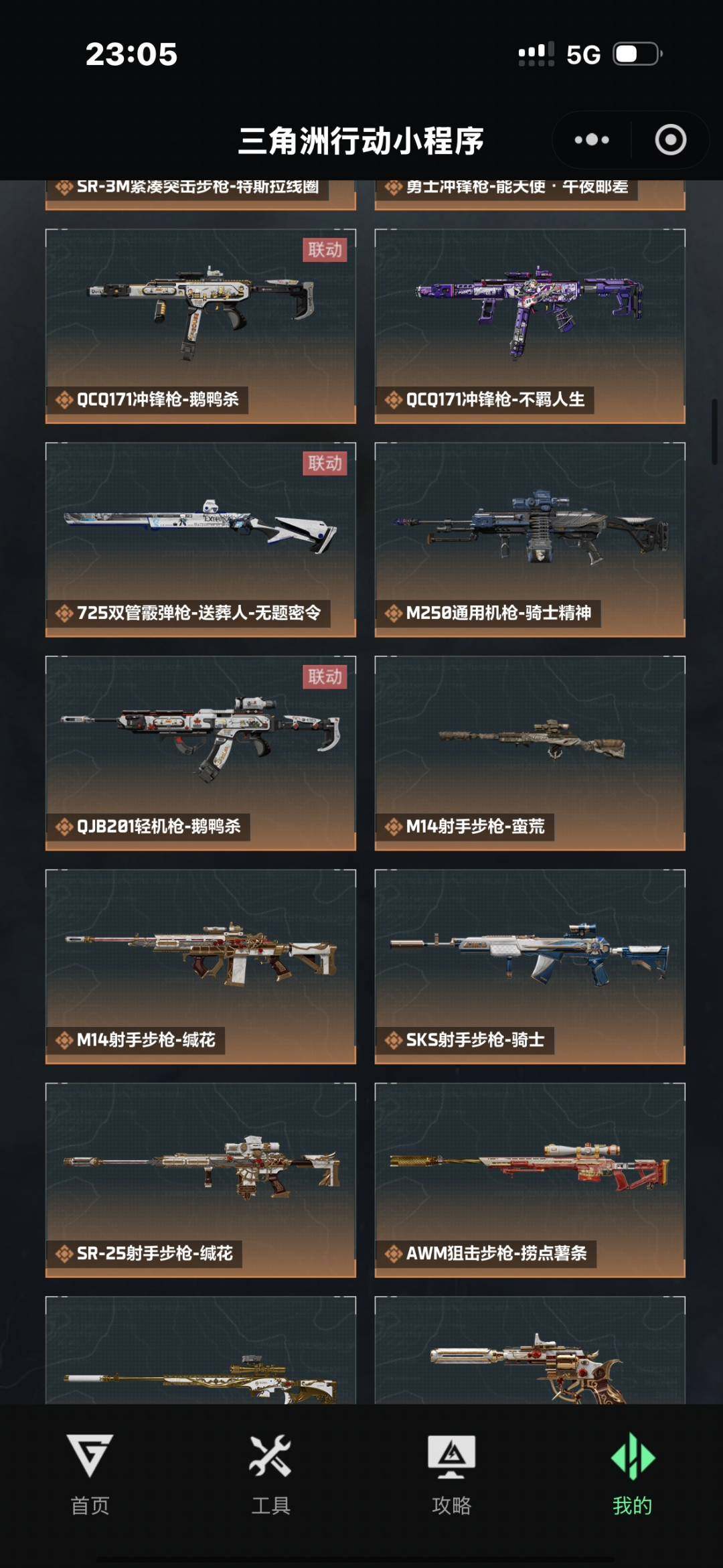View QCQ171冲锋枪-不羁人生 purple skin
The image size is (723, 1568).
pyautogui.click(x=530, y=326)
